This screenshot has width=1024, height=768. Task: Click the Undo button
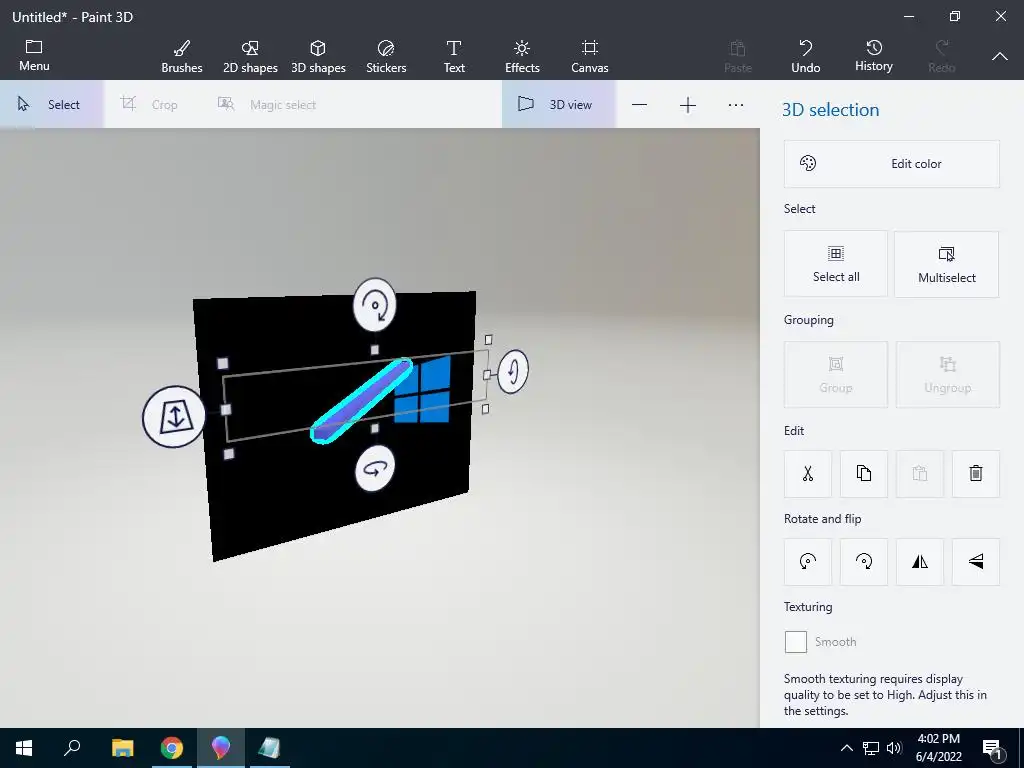805,57
